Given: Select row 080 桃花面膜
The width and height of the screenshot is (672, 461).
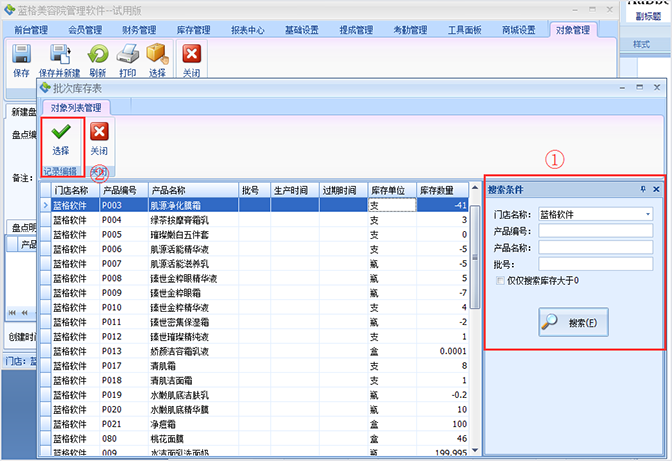Looking at the screenshot, I should point(260,438).
